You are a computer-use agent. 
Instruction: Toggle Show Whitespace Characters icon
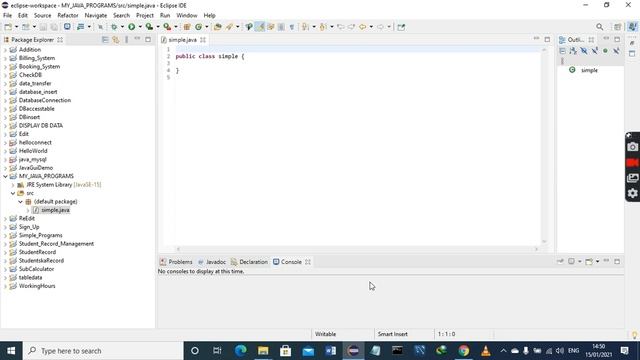tap(291, 27)
